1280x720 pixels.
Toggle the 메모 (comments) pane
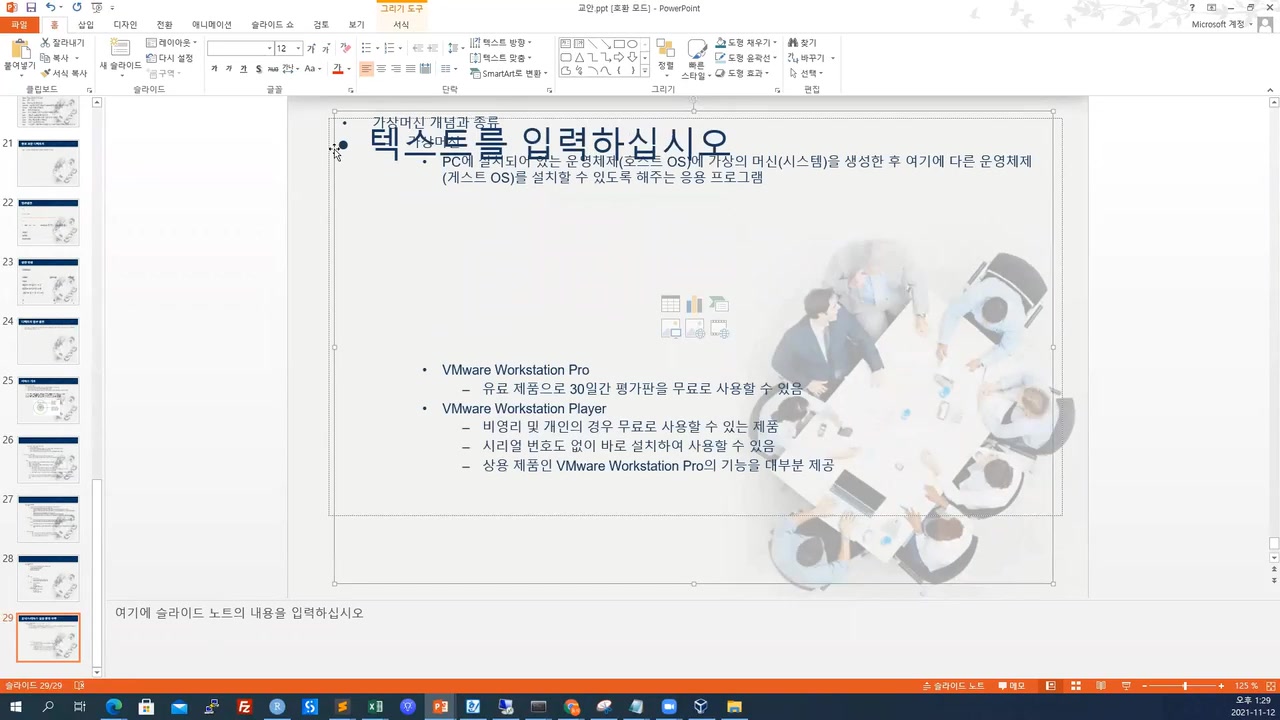[x=1013, y=685]
